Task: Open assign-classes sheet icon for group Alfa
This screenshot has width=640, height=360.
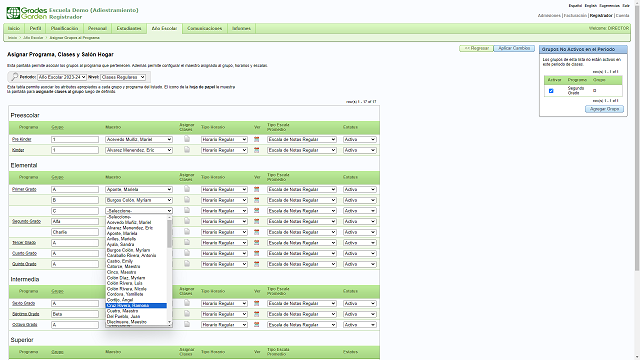Action: pos(187,221)
